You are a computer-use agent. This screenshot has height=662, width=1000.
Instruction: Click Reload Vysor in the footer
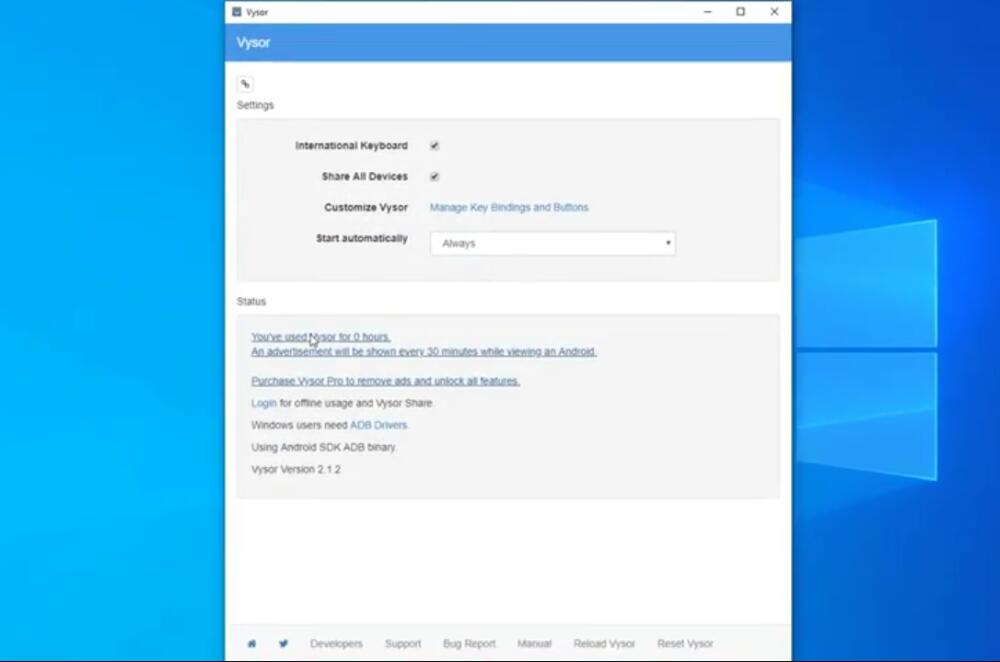click(605, 644)
